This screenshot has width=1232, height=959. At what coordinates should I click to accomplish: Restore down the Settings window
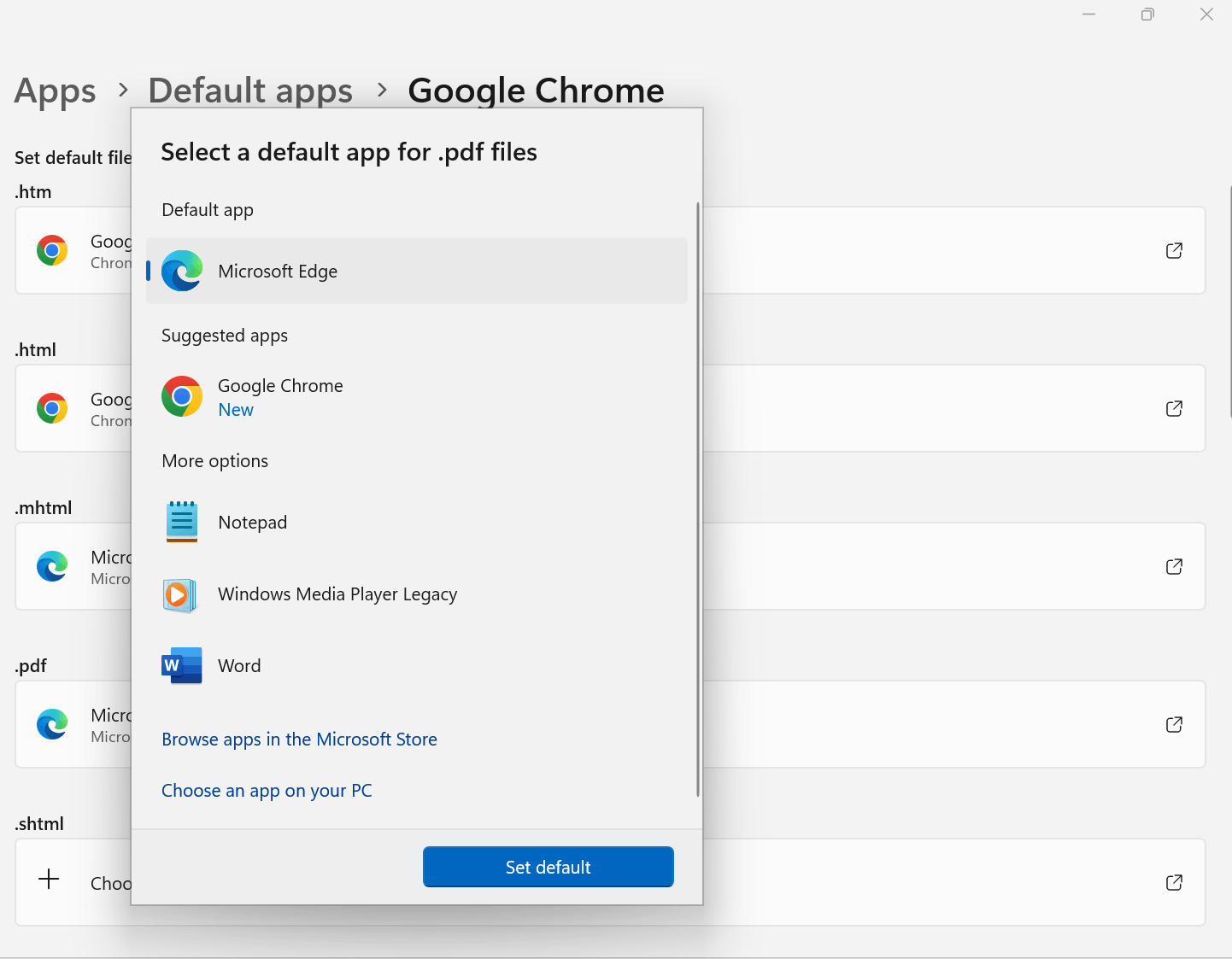[x=1147, y=15]
